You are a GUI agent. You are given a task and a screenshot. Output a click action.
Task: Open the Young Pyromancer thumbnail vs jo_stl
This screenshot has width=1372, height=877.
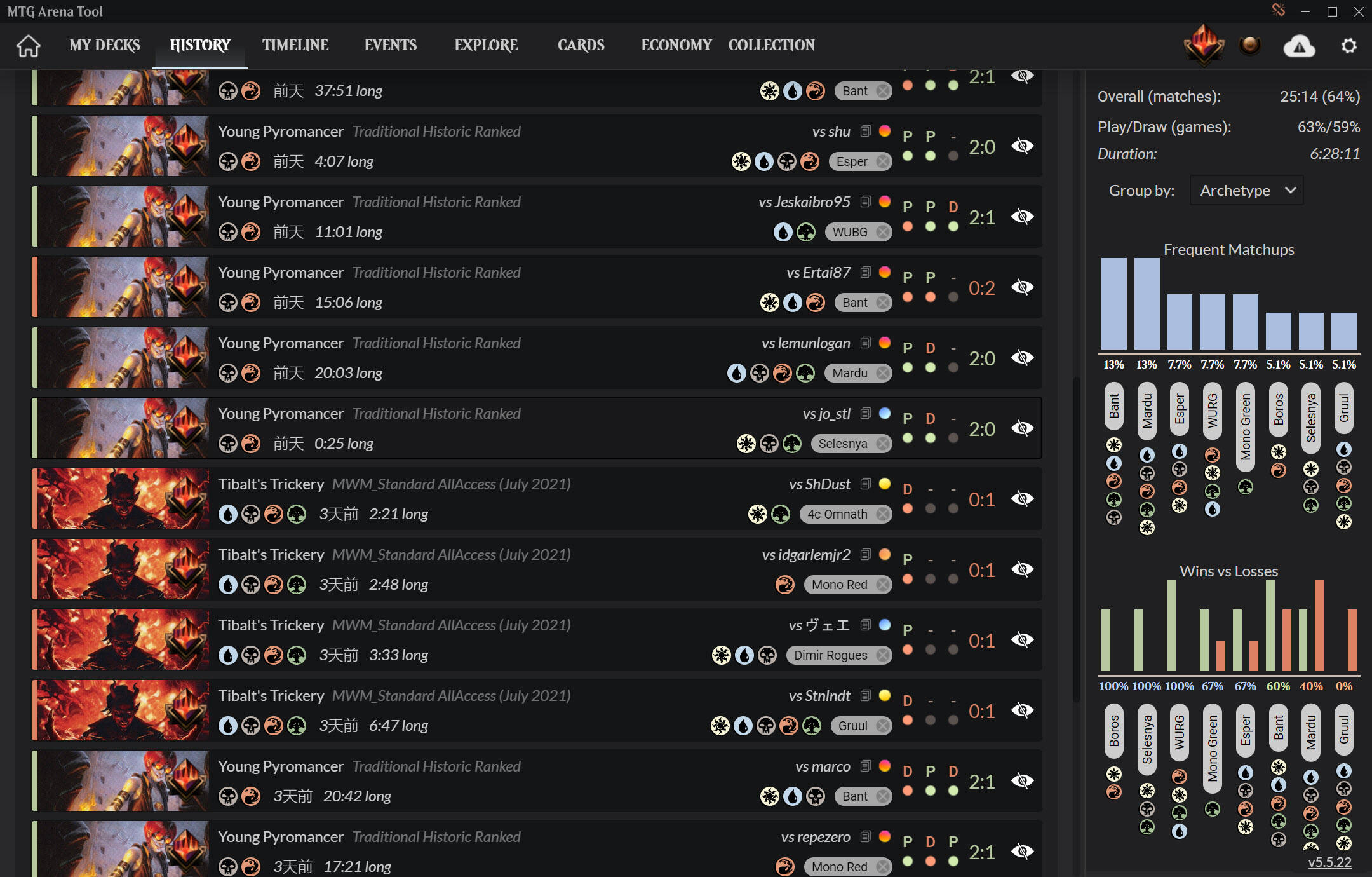(123, 428)
